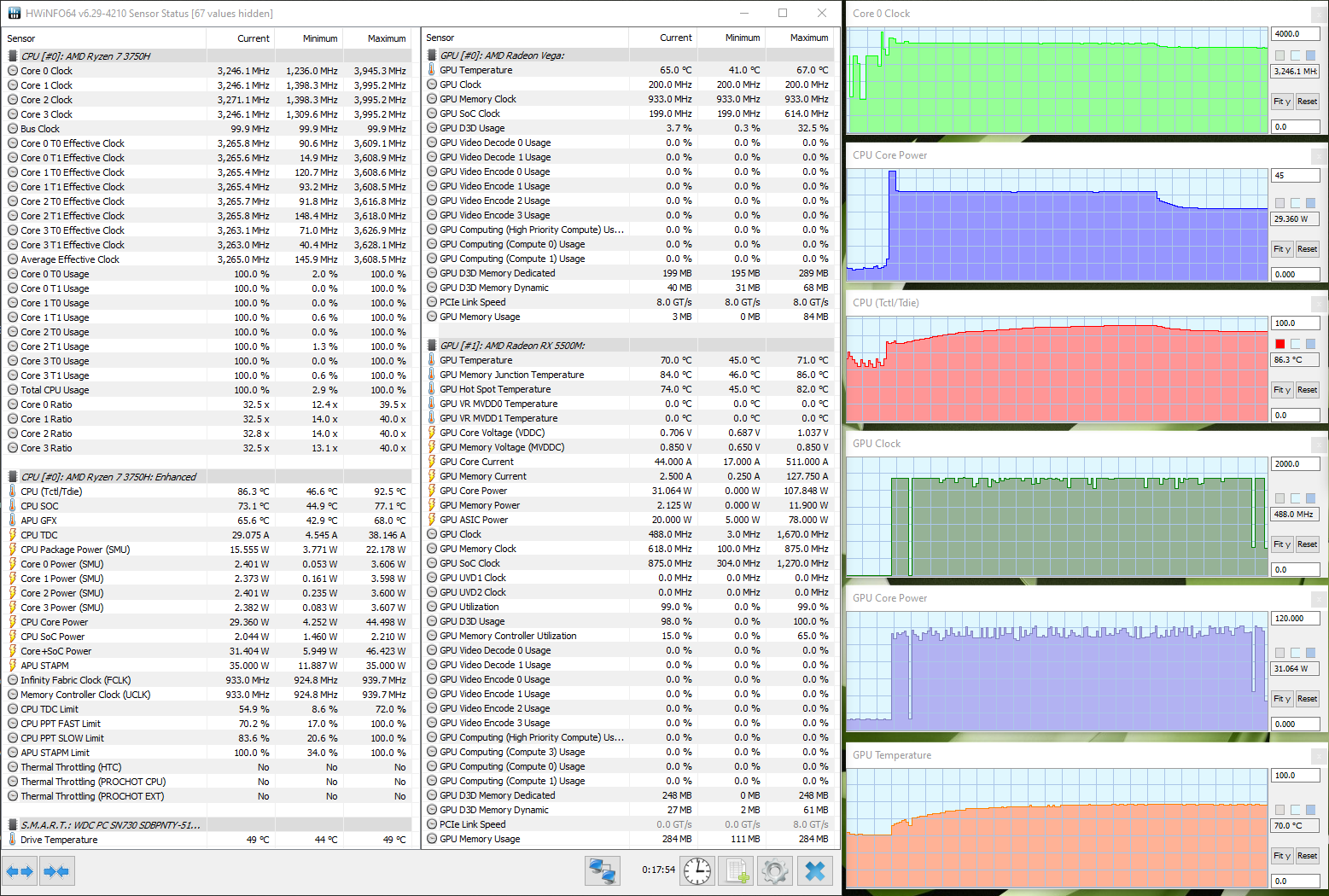Click the thermometer icon beside Drive Temperature
The width and height of the screenshot is (1329, 896).
(x=13, y=840)
